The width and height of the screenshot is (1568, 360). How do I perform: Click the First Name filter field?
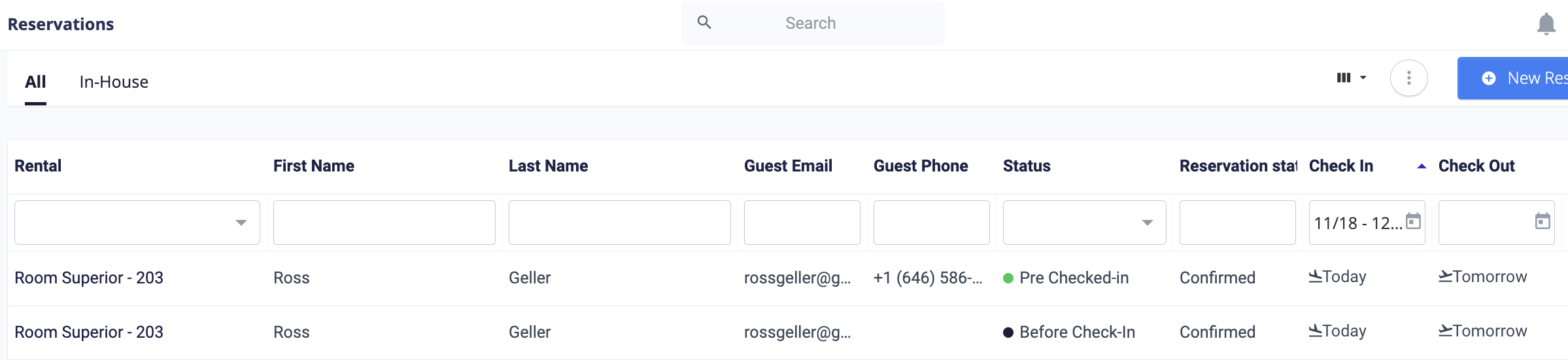pyautogui.click(x=384, y=223)
